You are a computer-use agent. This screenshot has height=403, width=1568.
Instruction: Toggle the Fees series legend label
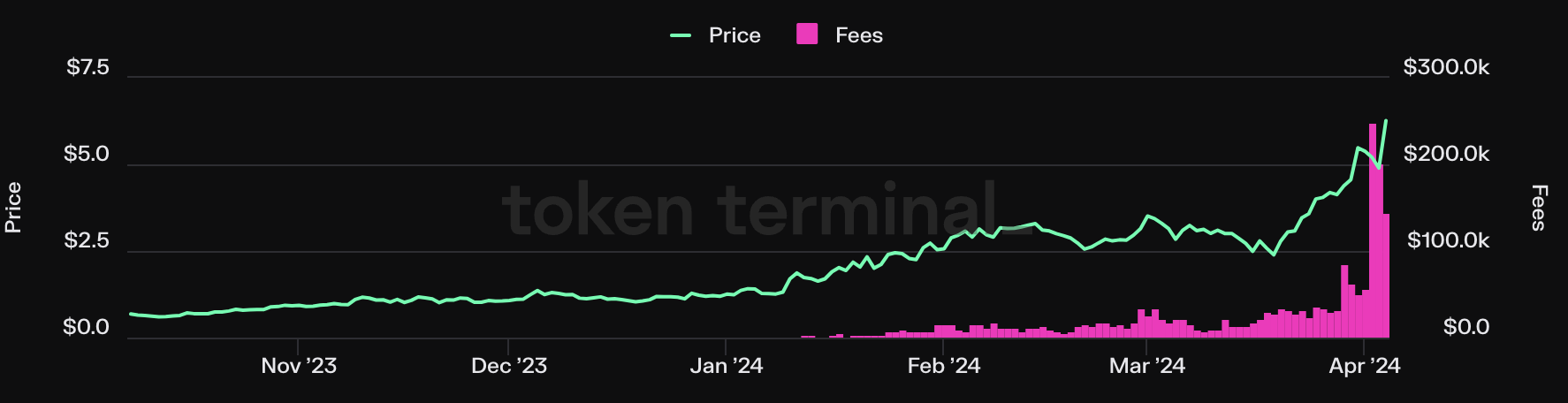(x=859, y=35)
